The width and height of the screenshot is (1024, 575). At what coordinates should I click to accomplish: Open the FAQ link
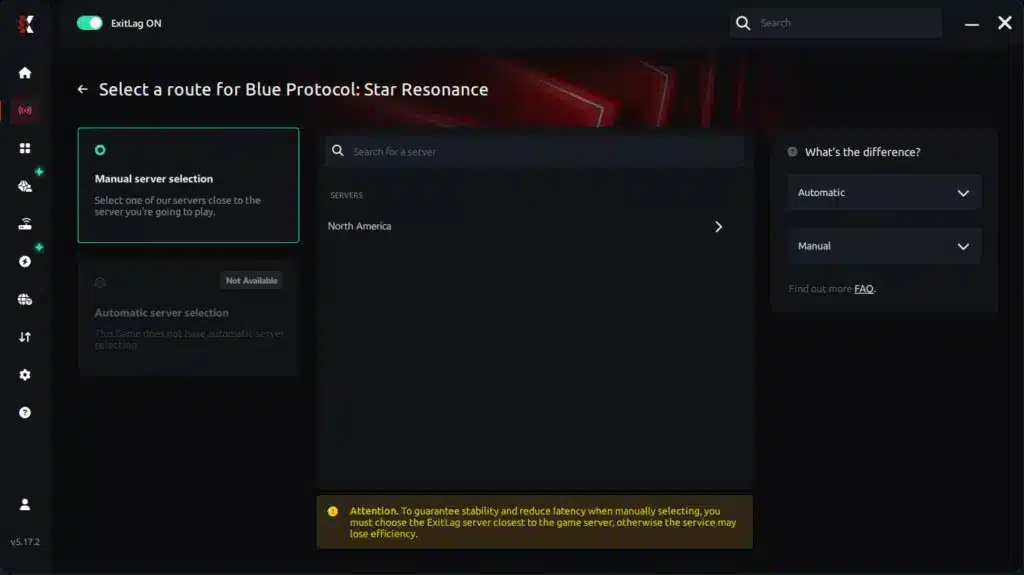(x=863, y=289)
